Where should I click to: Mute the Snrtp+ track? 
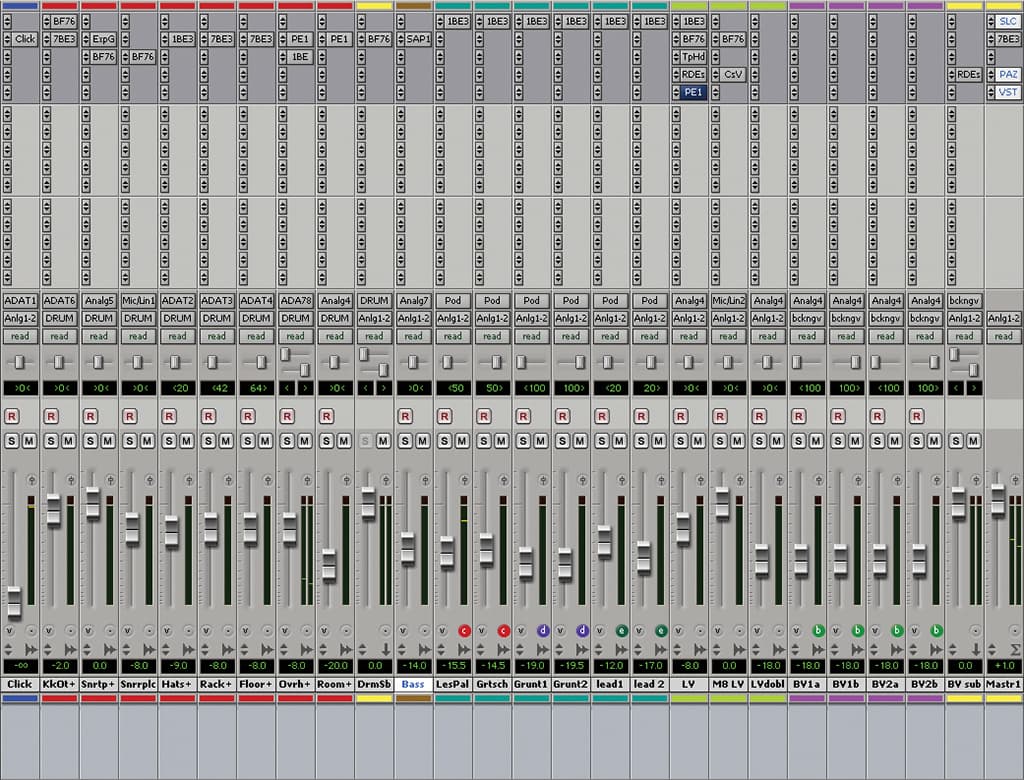108,442
